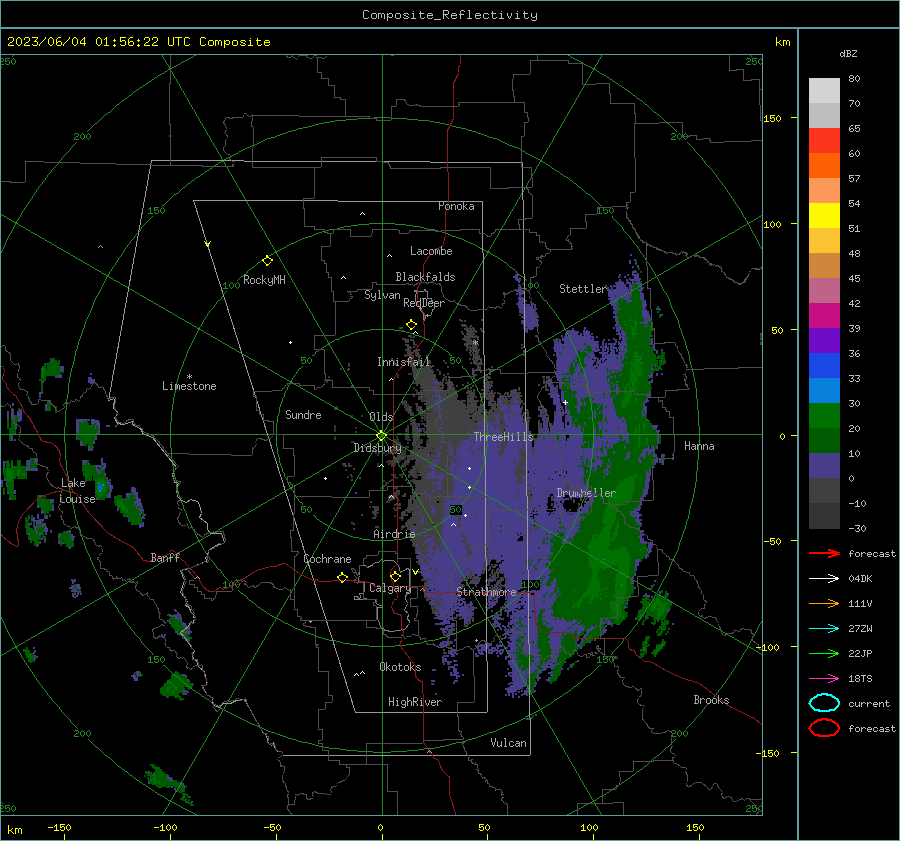Click the yellow diamond marker near RockyMH
The width and height of the screenshot is (900, 841).
[x=267, y=261]
